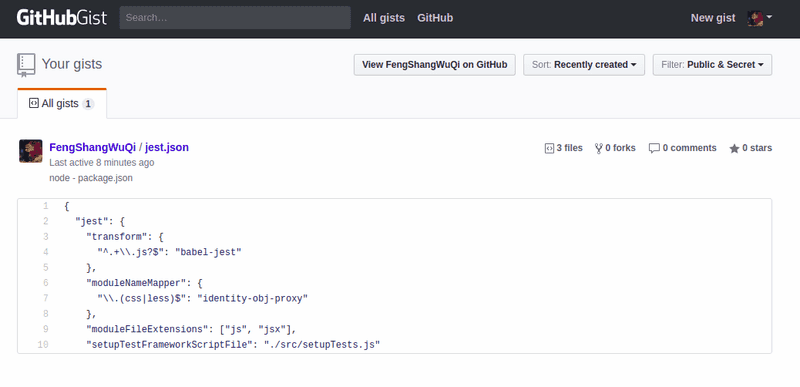Open the jest.json gist link

coord(167,147)
